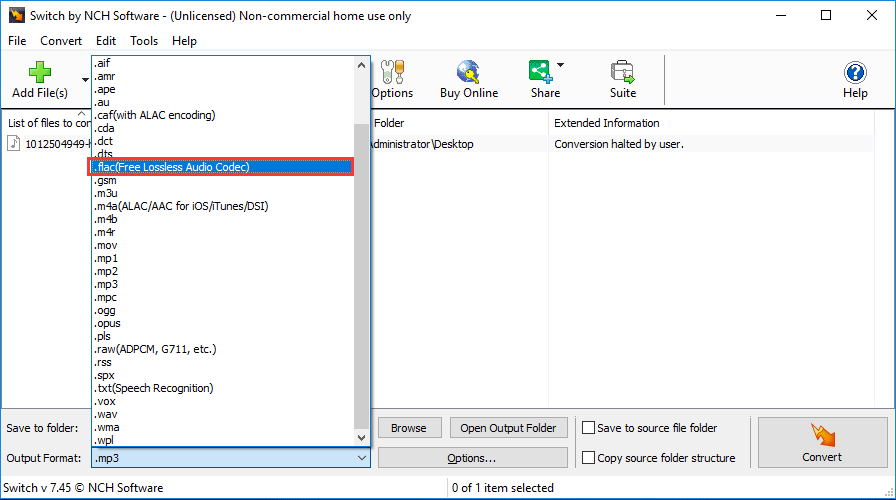Screen dimensions: 896x500
Task: Click the Buy Online toolbar icon
Action: click(469, 72)
